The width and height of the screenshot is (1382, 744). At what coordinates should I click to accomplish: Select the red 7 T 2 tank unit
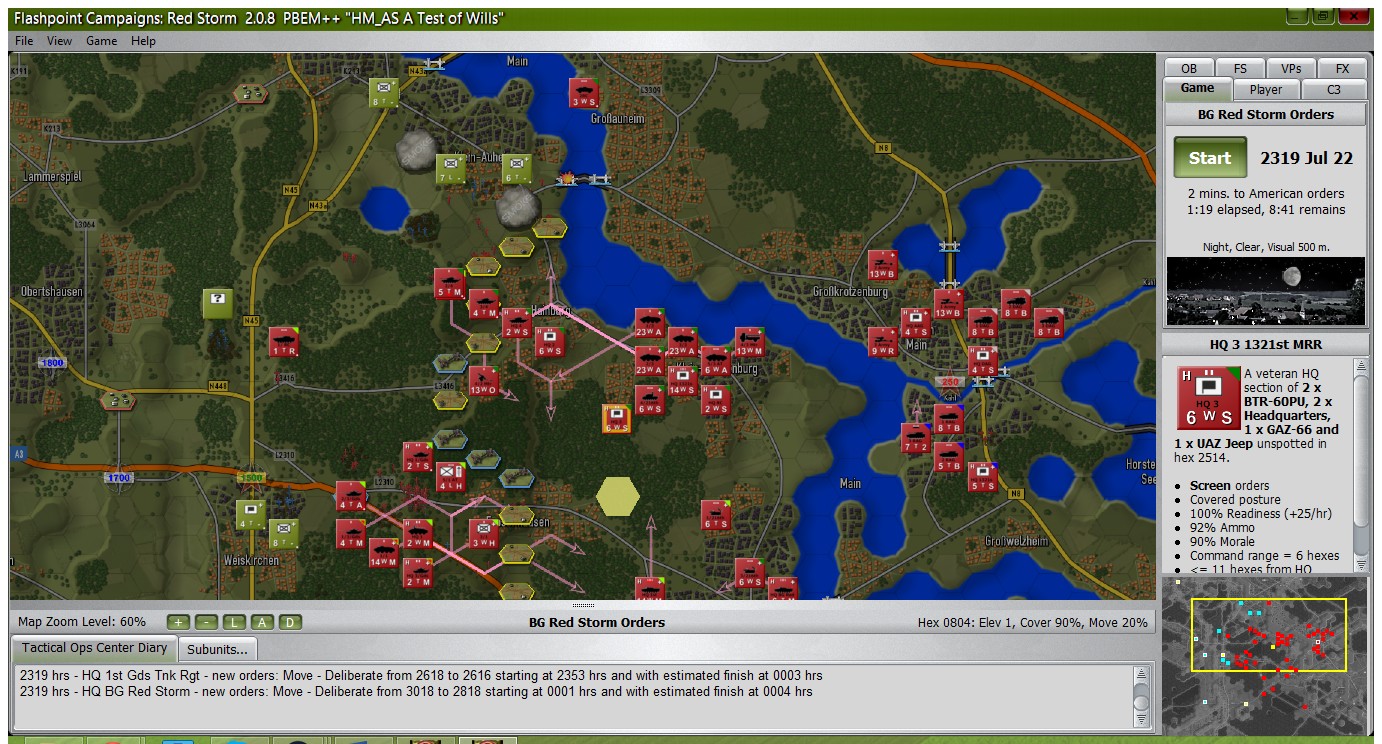click(x=915, y=438)
